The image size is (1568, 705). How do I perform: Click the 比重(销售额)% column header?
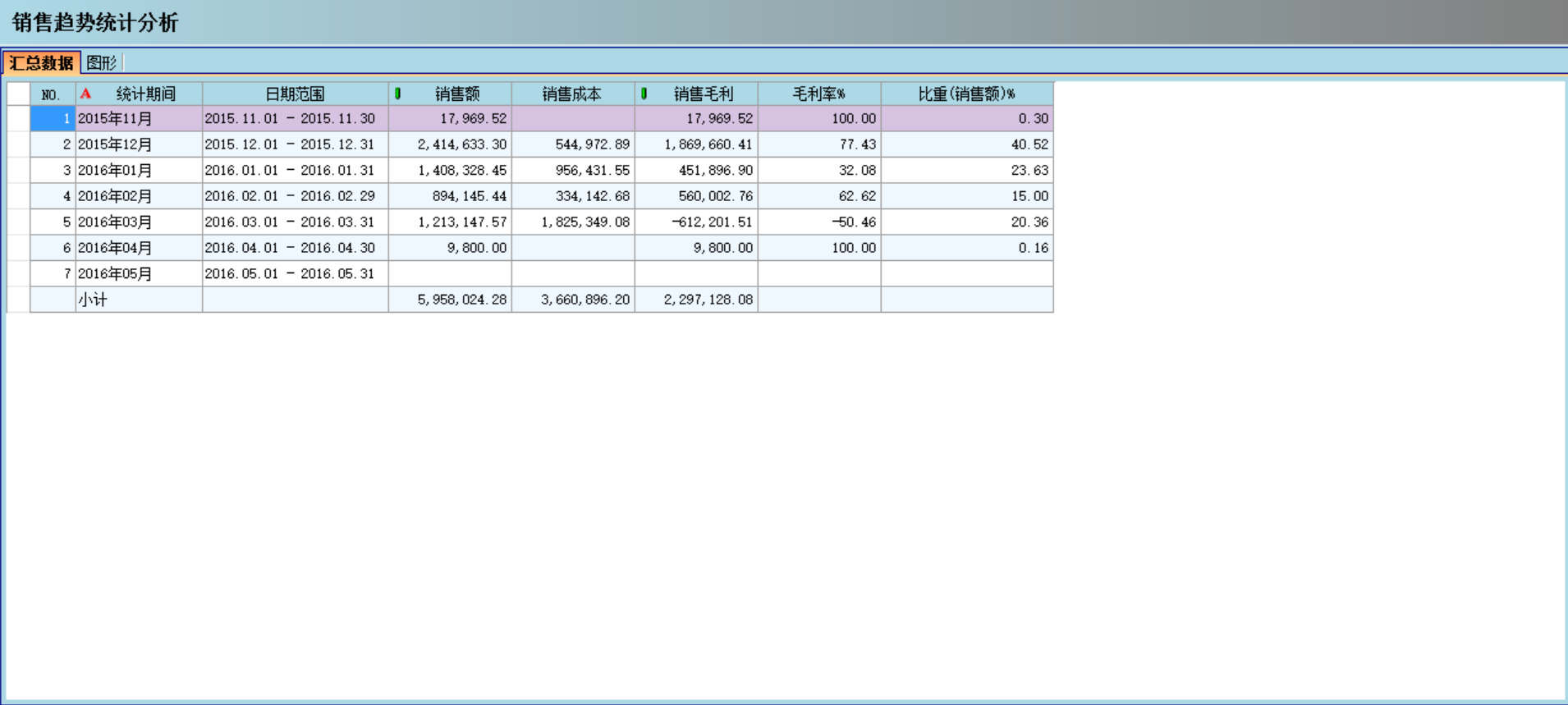point(967,94)
